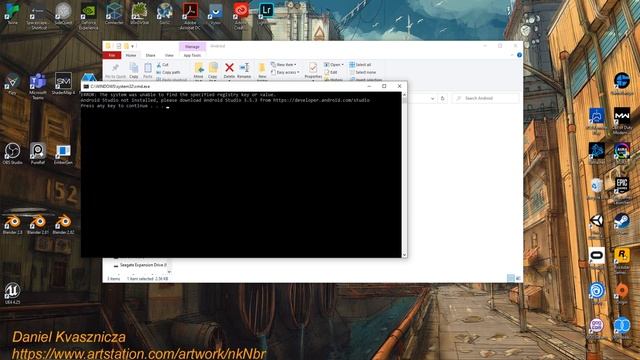Click the cmd.exe title bar icon
The image size is (640, 360).
86,87
